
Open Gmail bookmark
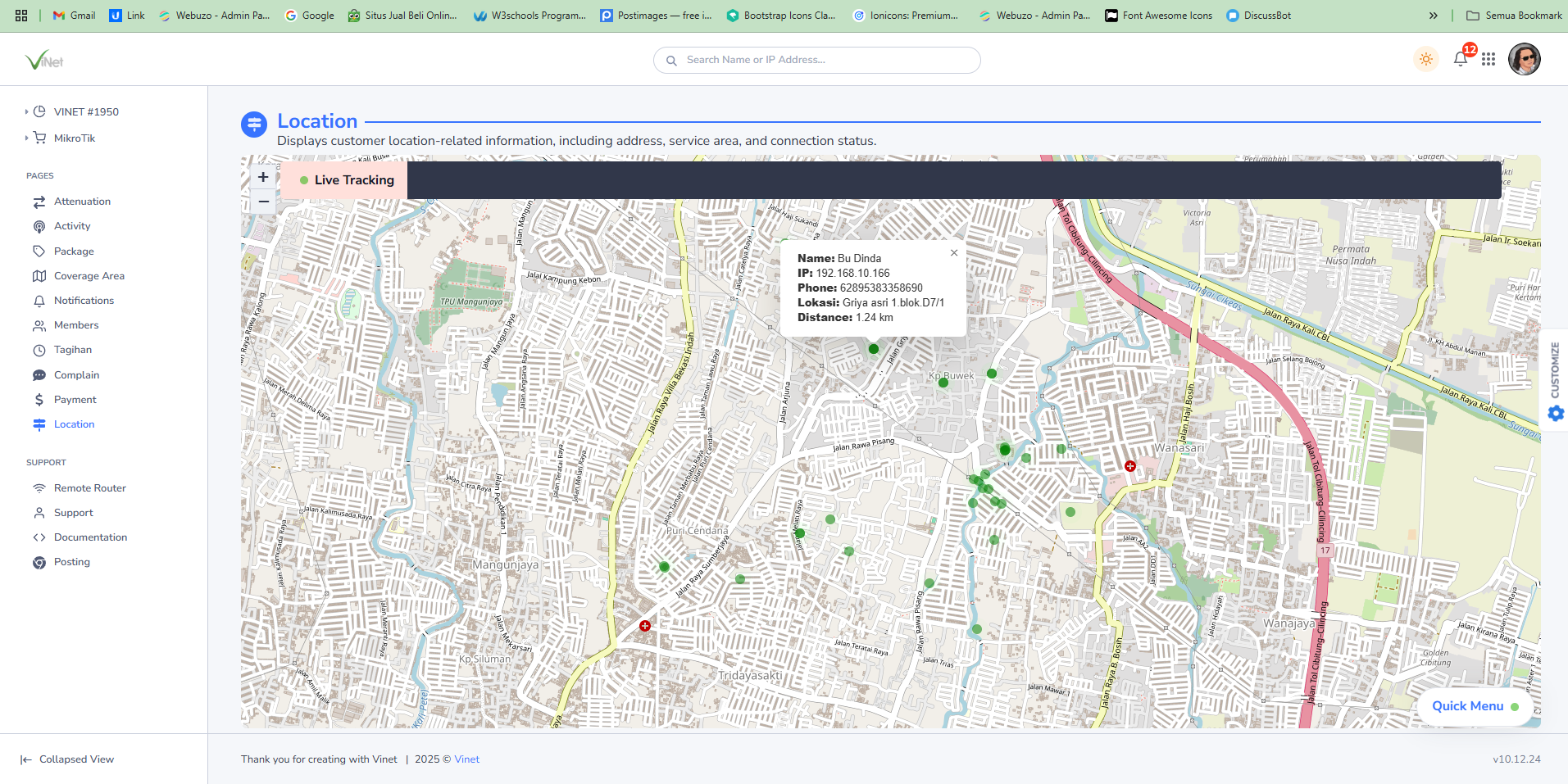click(74, 16)
